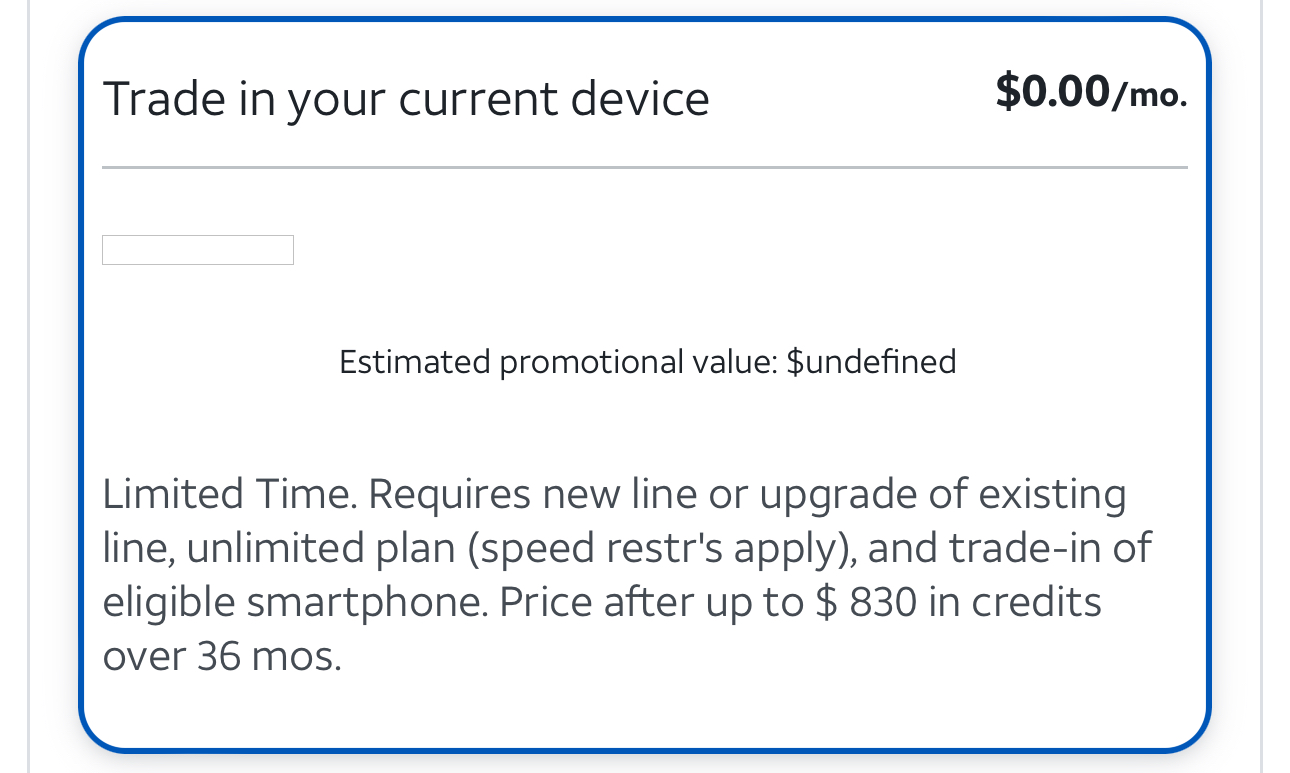Click "eligible smartphone" in the disclaimer
The height and width of the screenshot is (773, 1290).
coord(296,603)
